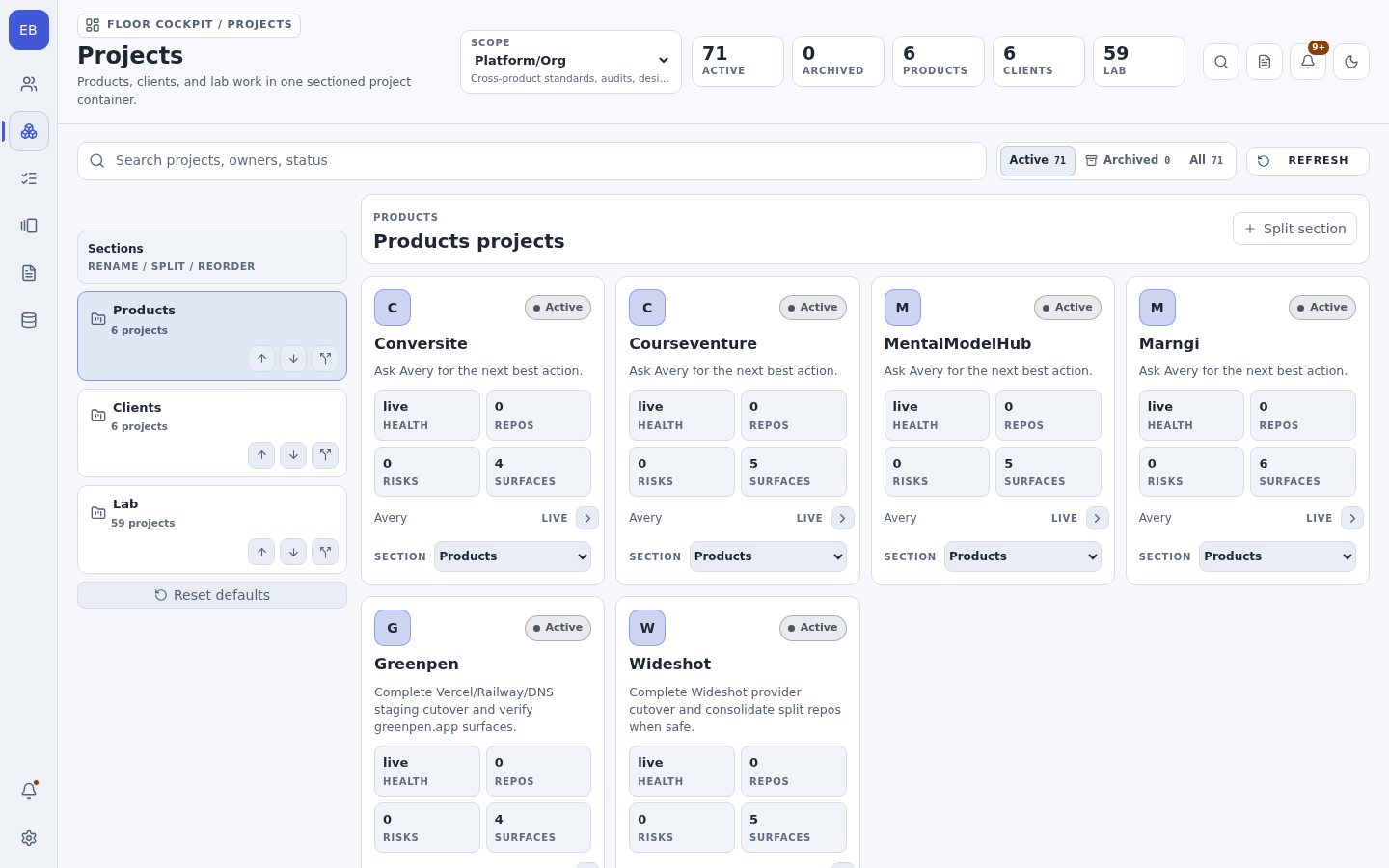Open Conversite section dropdown

tap(512, 556)
